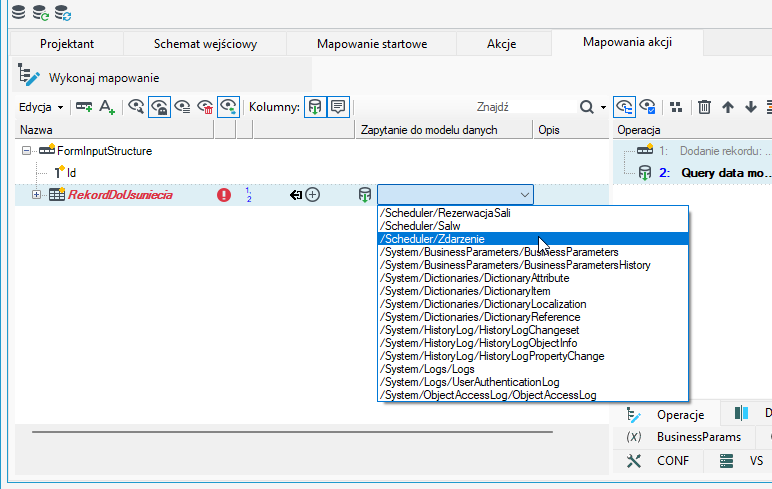Select FormInputStructure tree item

pyautogui.click(x=104, y=151)
